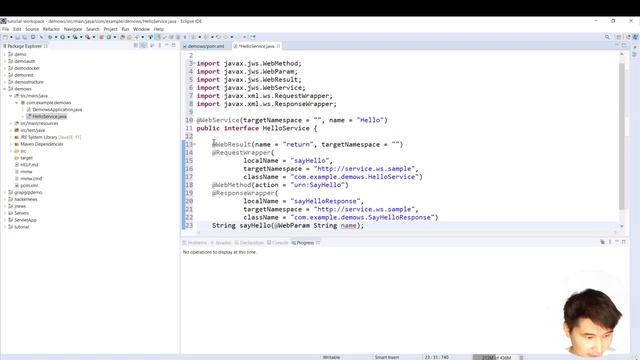640x360 pixels.
Task: Click Writable in the status bar
Action: pyautogui.click(x=331, y=358)
